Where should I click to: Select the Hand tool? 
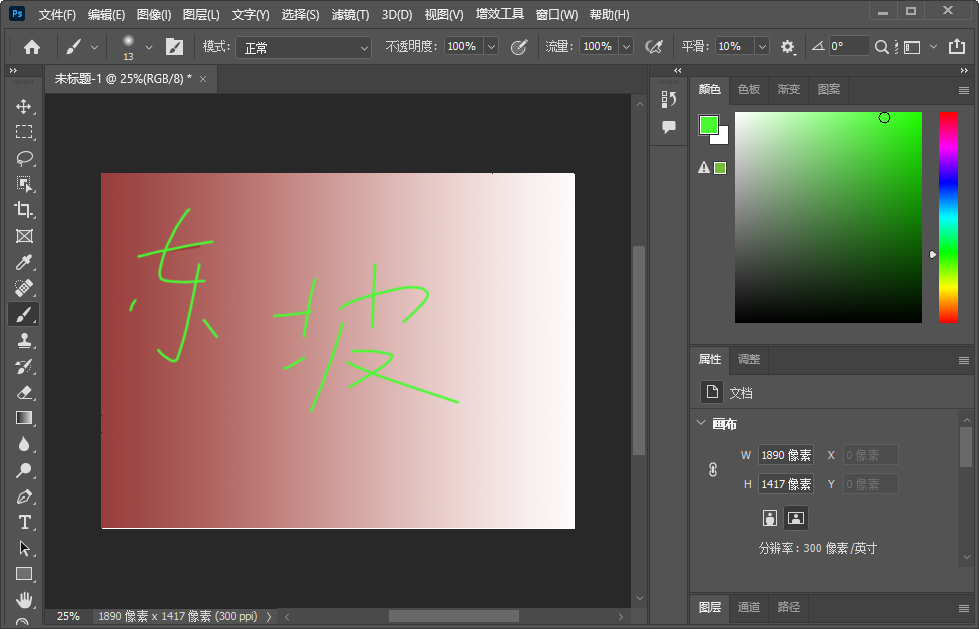[24, 600]
